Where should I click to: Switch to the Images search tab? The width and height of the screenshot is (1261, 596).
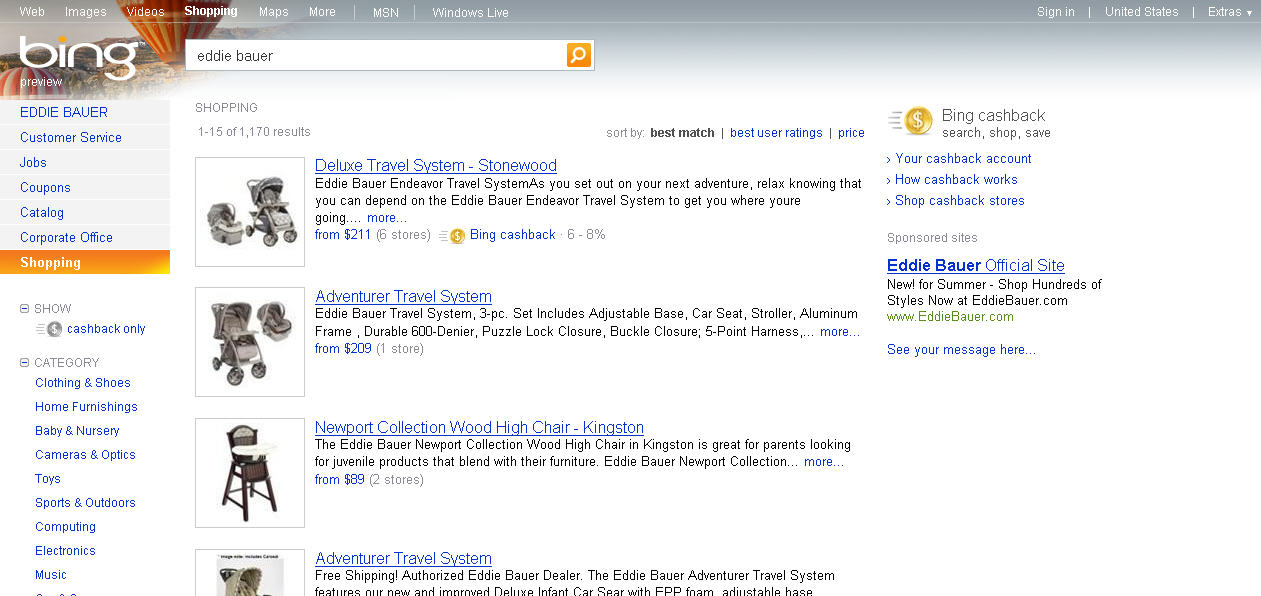coord(85,12)
